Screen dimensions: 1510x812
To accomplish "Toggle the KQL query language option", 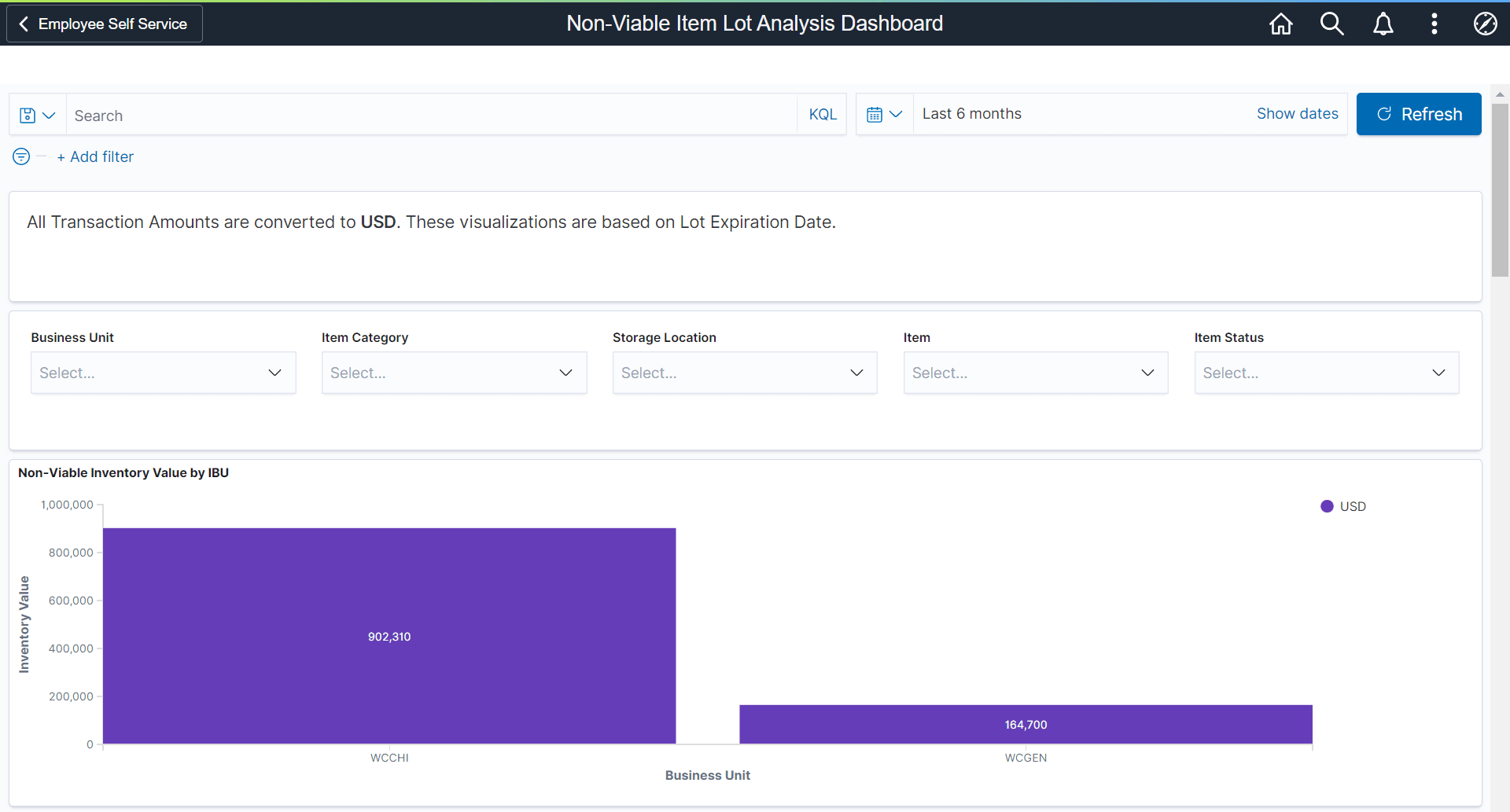I will 822,114.
